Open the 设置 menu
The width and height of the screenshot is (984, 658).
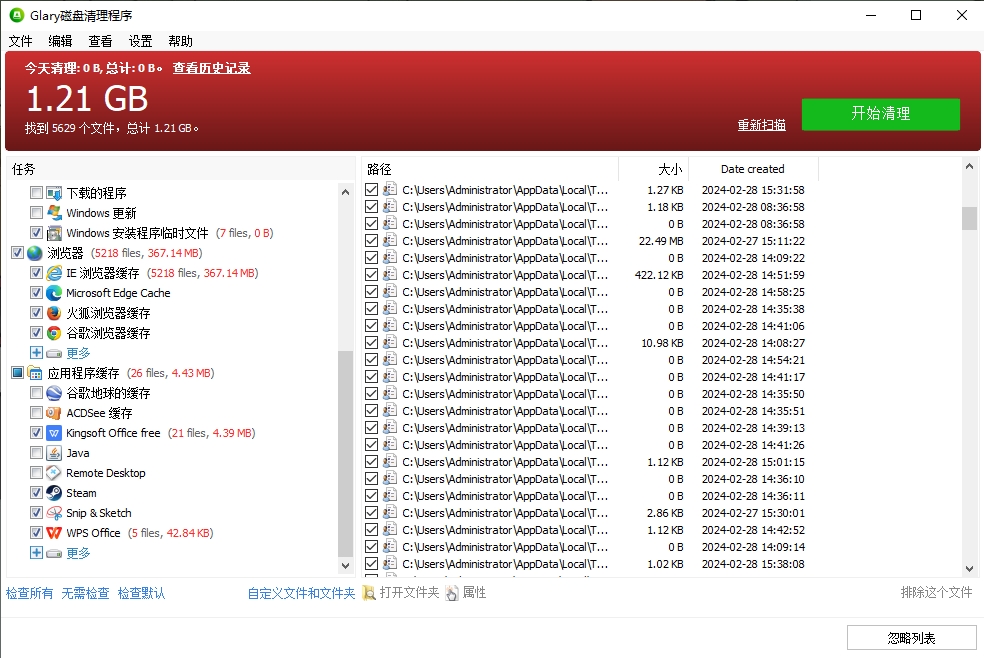140,41
